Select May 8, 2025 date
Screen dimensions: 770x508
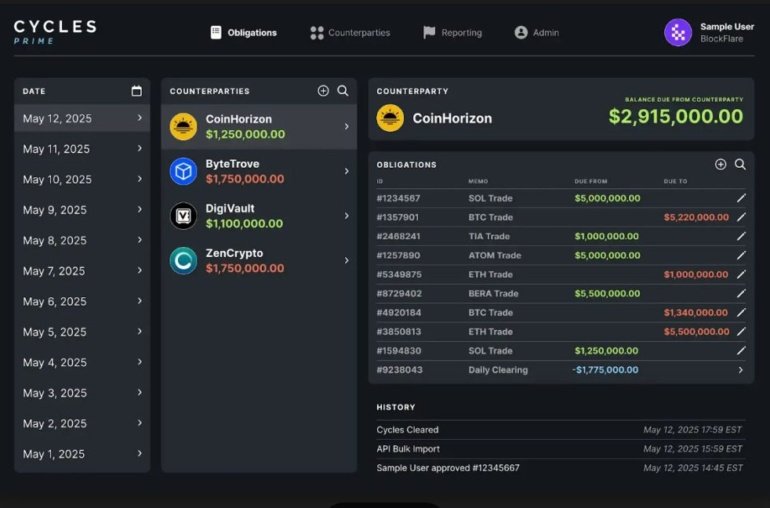(82, 240)
